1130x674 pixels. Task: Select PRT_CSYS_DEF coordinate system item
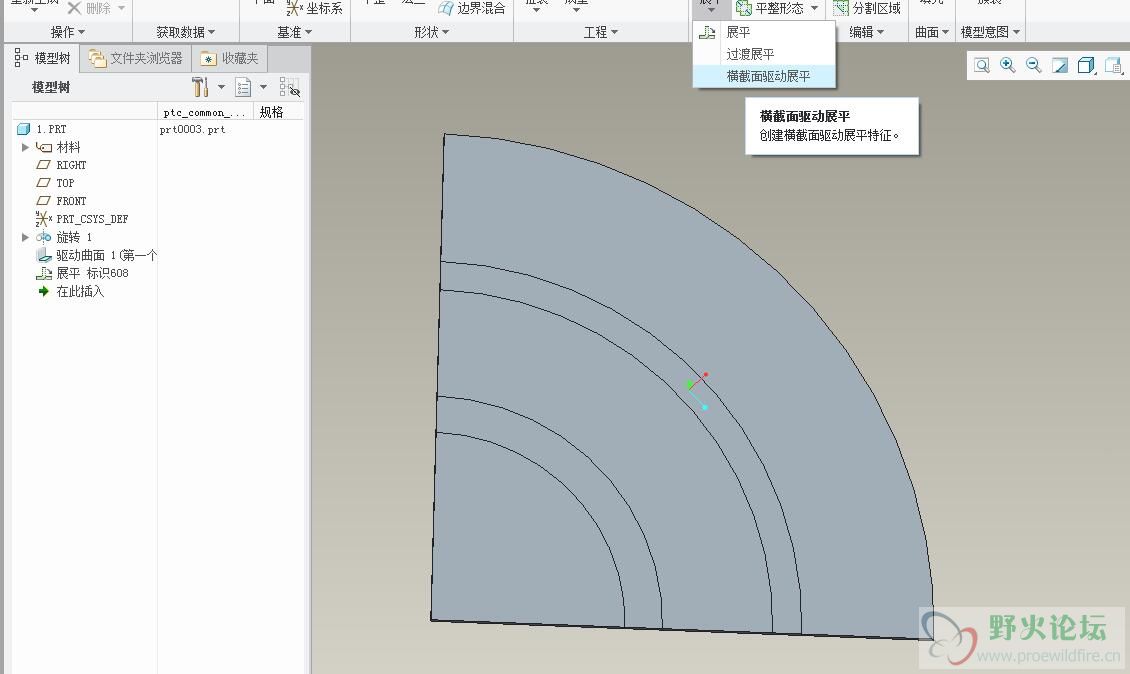click(x=82, y=219)
